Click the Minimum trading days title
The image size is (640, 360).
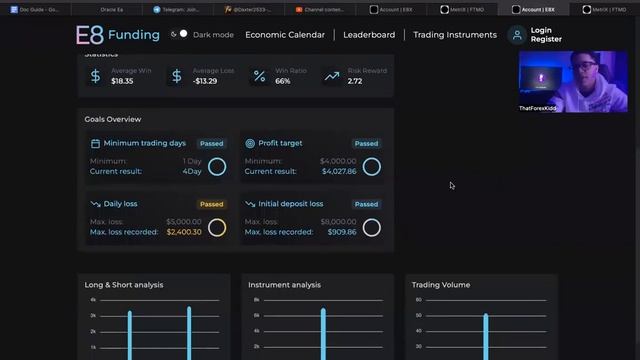click(144, 143)
